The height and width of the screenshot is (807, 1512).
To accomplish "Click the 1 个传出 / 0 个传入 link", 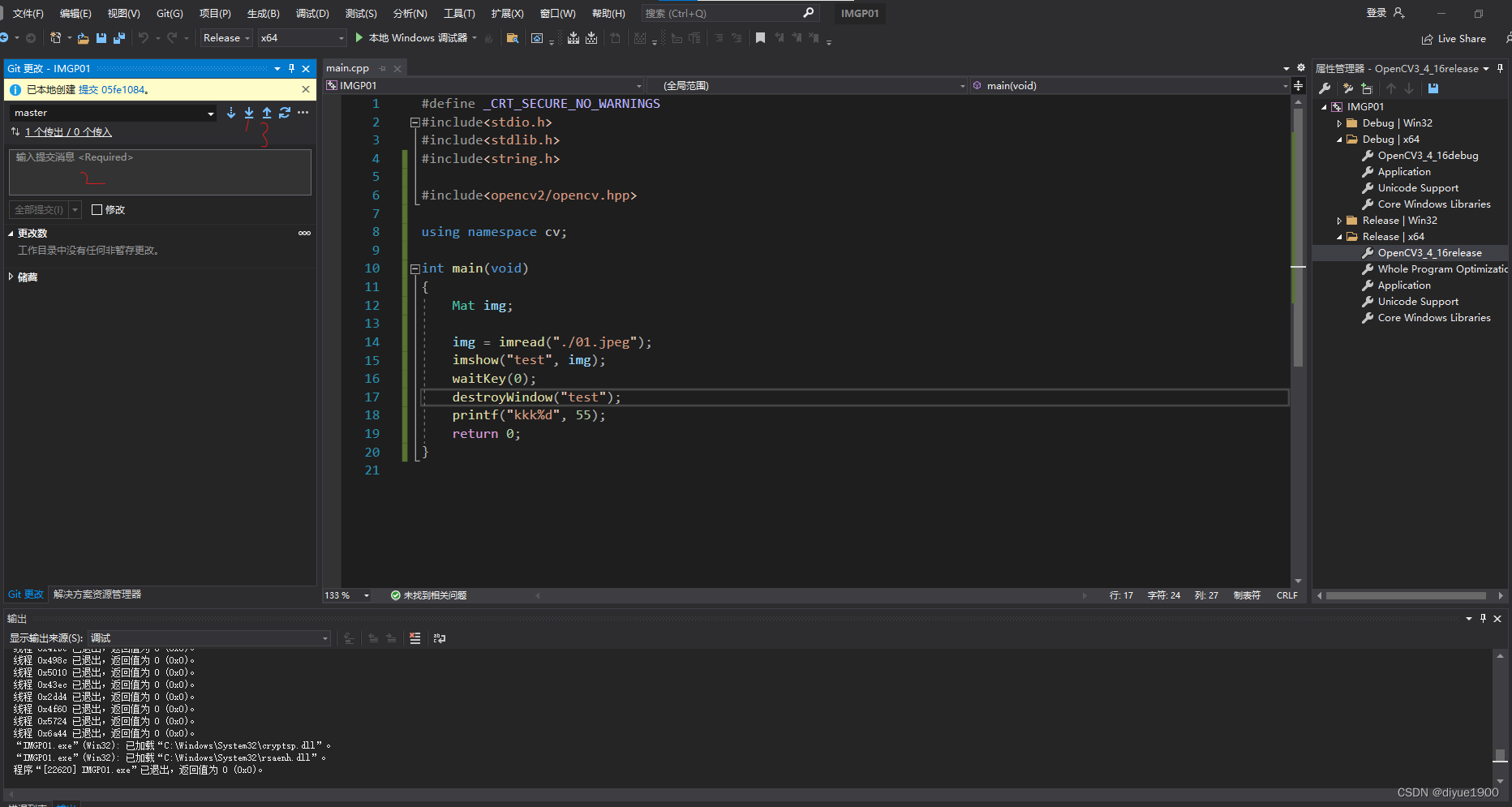I will pyautogui.click(x=68, y=132).
